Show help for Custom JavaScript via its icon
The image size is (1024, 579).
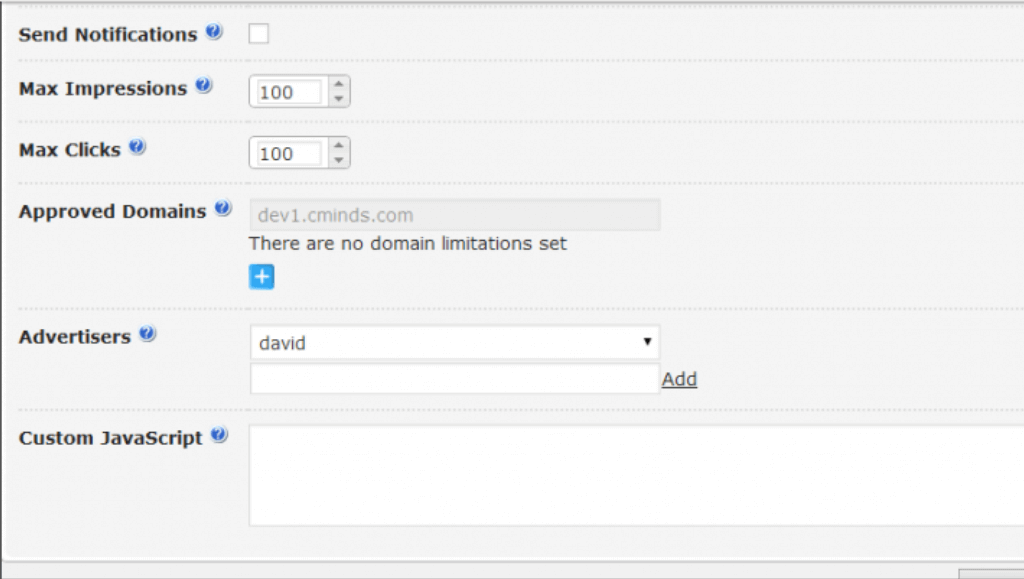point(219,436)
